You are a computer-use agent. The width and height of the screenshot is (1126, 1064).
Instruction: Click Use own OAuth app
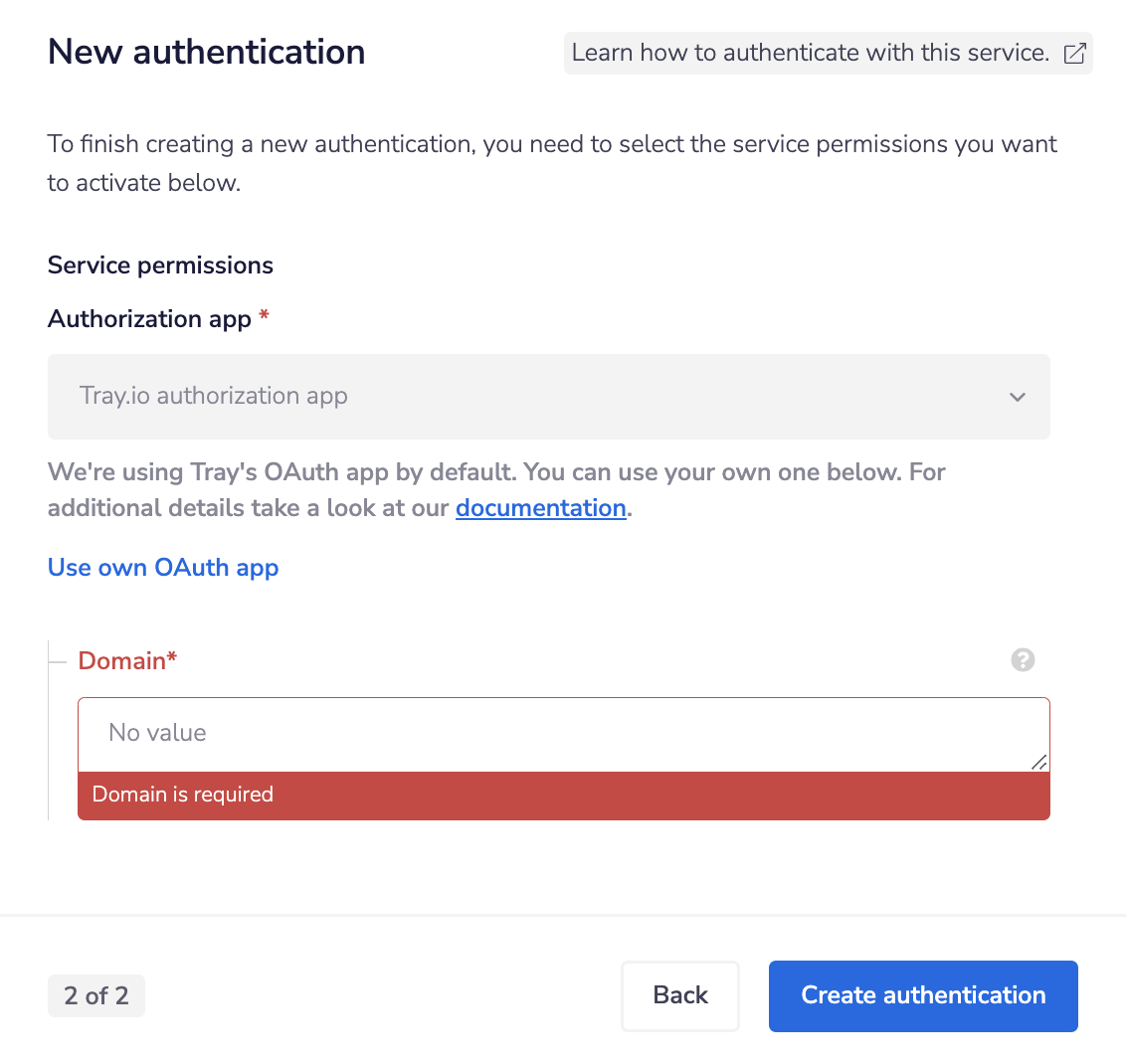(163, 567)
